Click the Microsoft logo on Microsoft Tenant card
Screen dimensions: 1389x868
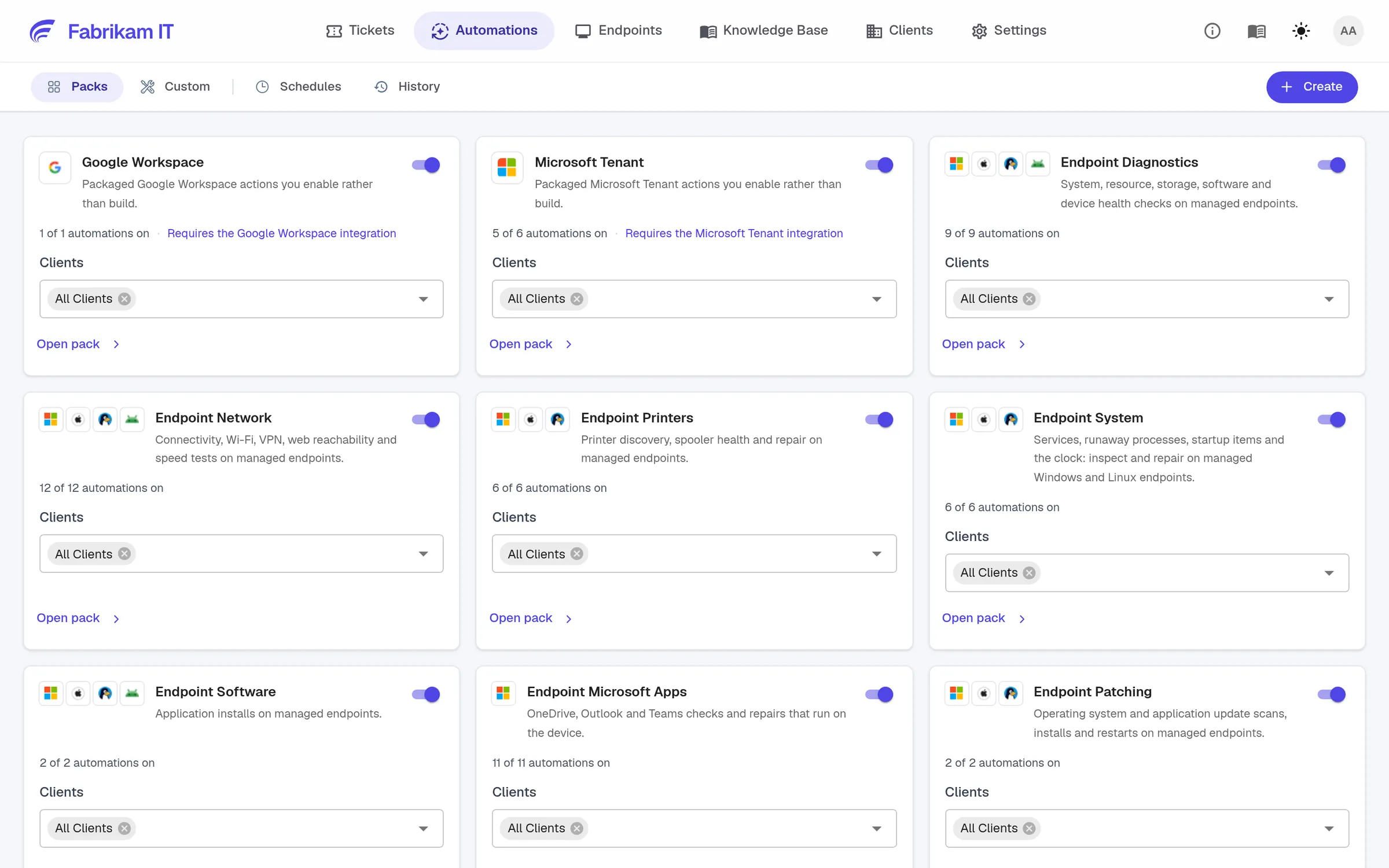507,168
